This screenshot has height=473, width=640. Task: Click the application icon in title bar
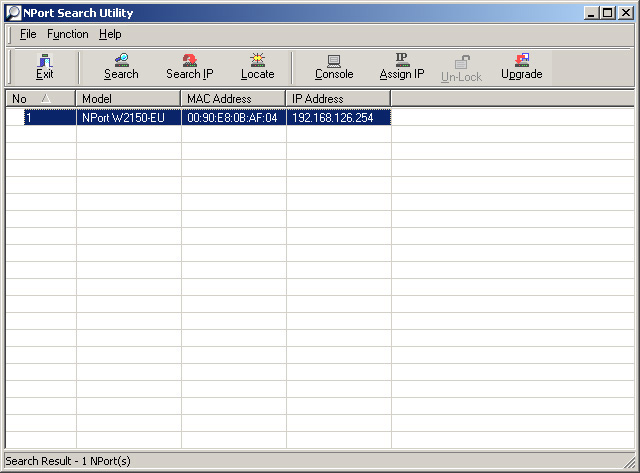(12, 13)
